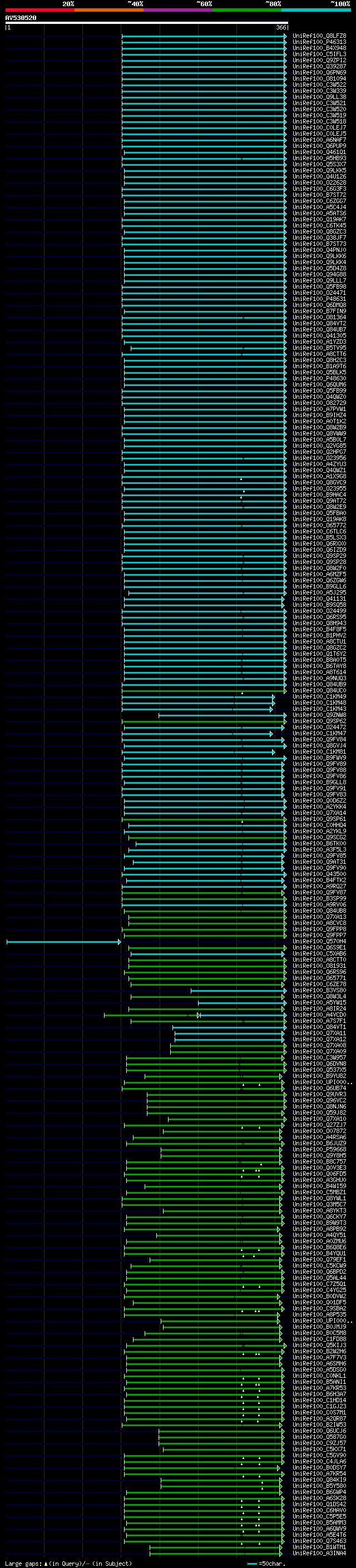Image resolution: width=356 pixels, height=1568 pixels.
Task: Click the cyan alignment bar for UniRef100_Q570H4
Action: pyautogui.click(x=63, y=942)
